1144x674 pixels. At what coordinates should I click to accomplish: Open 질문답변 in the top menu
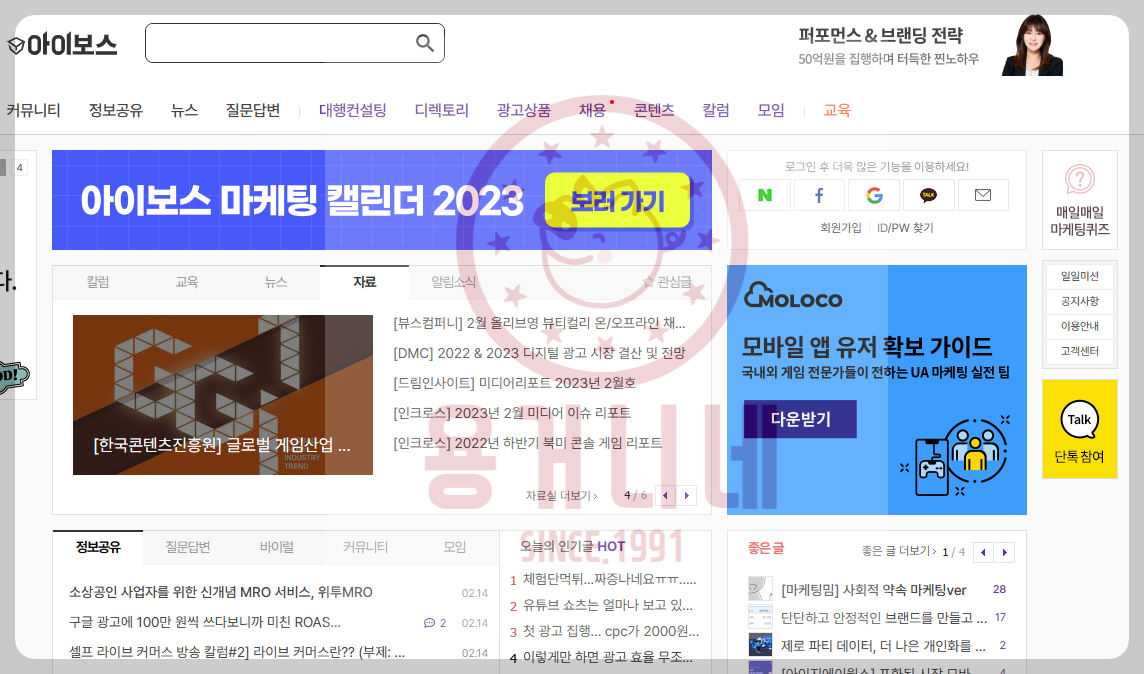(253, 110)
